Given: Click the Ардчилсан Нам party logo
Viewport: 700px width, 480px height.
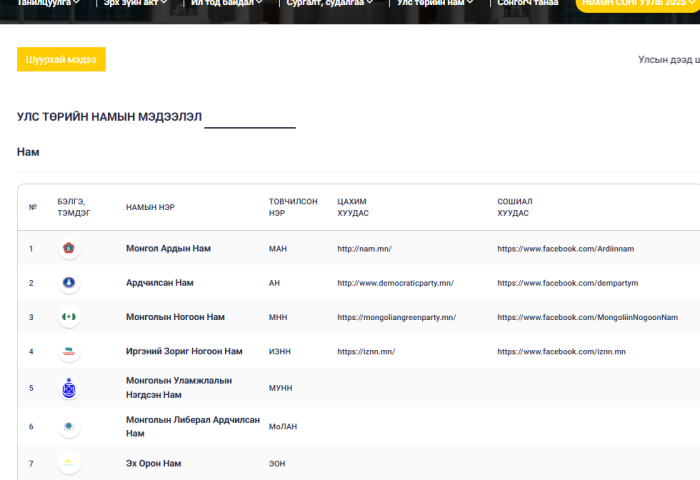Looking at the screenshot, I should tap(69, 283).
